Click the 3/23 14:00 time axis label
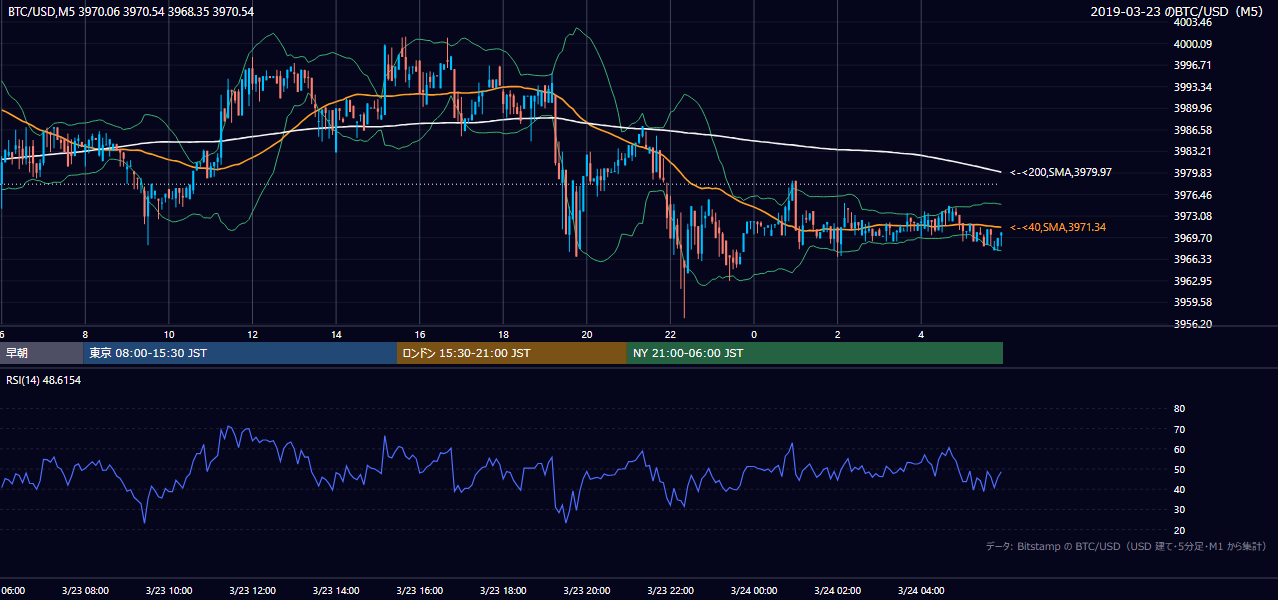 (335, 591)
